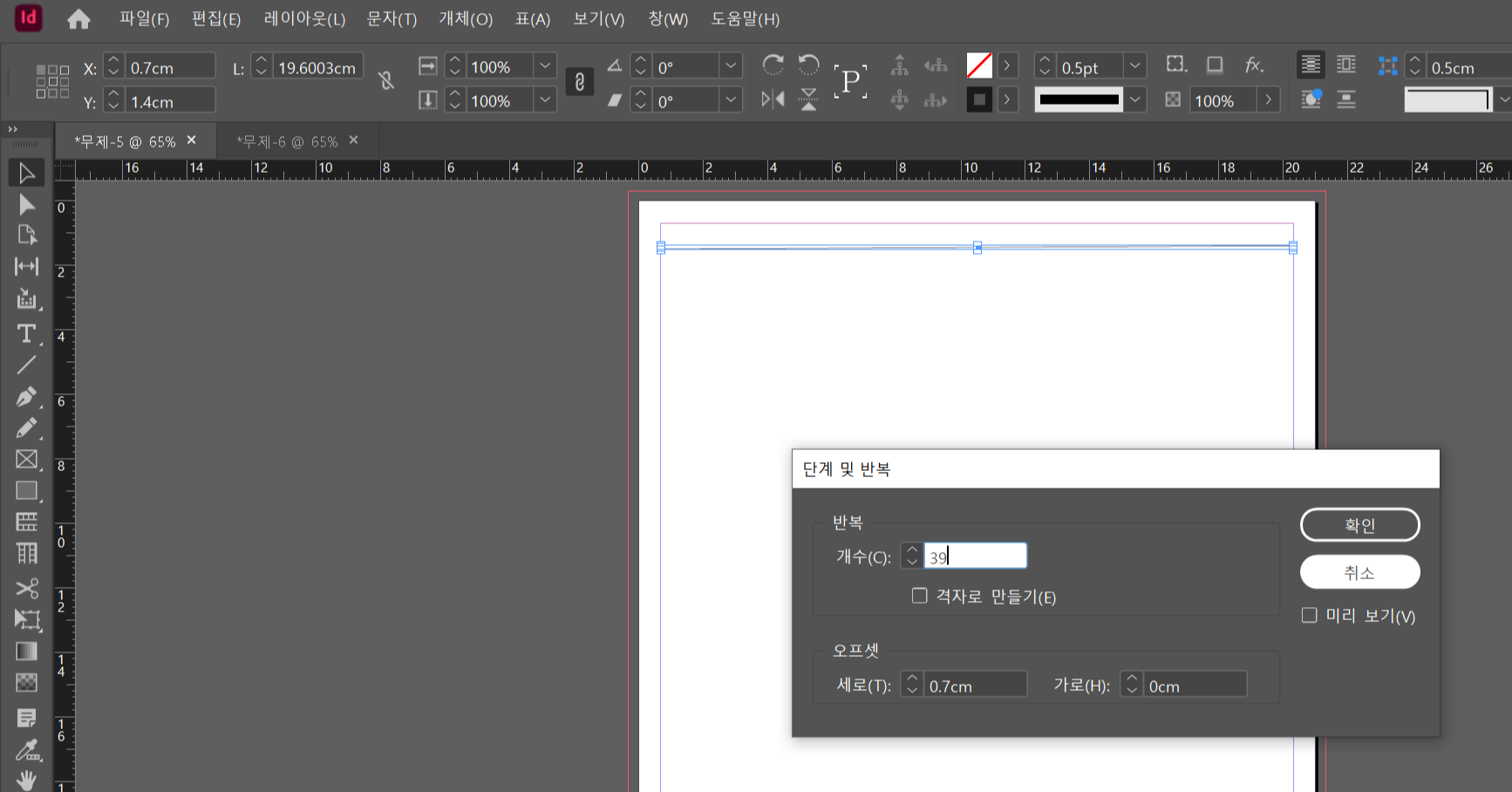The image size is (1512, 792).
Task: Open the fx effects icon
Action: point(1254,65)
